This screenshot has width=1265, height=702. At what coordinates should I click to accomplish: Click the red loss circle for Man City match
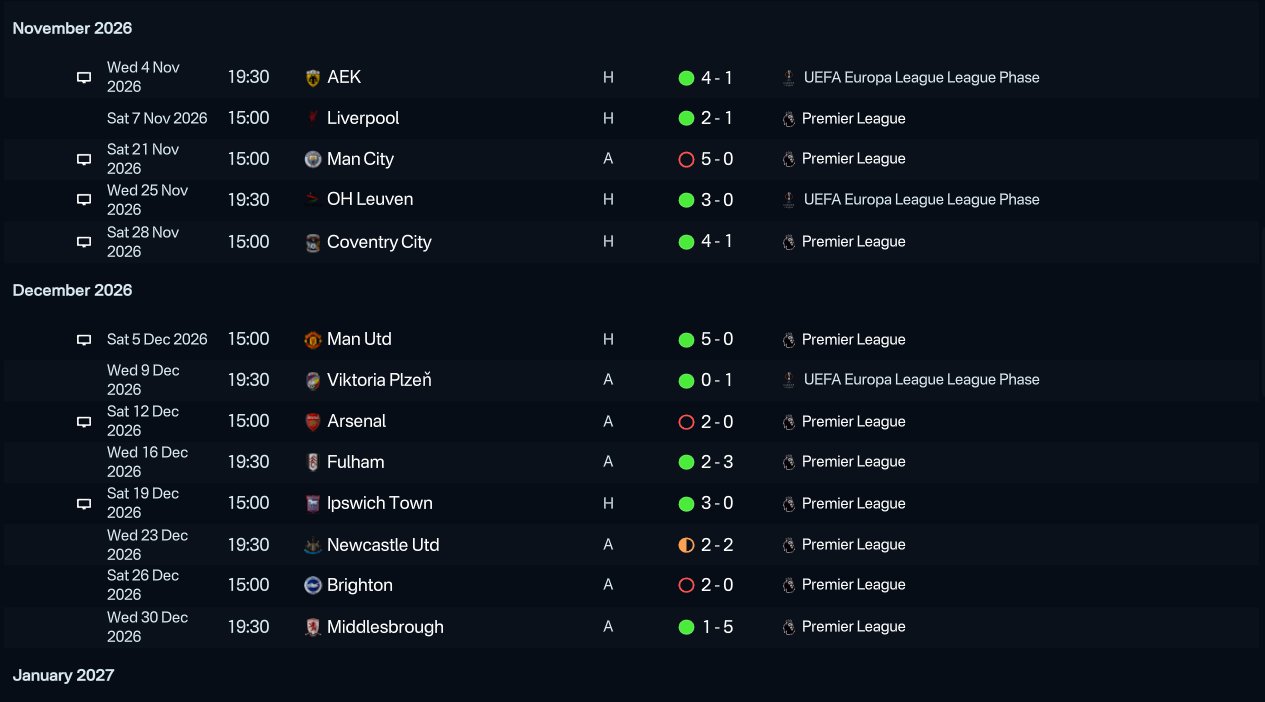(x=686, y=159)
